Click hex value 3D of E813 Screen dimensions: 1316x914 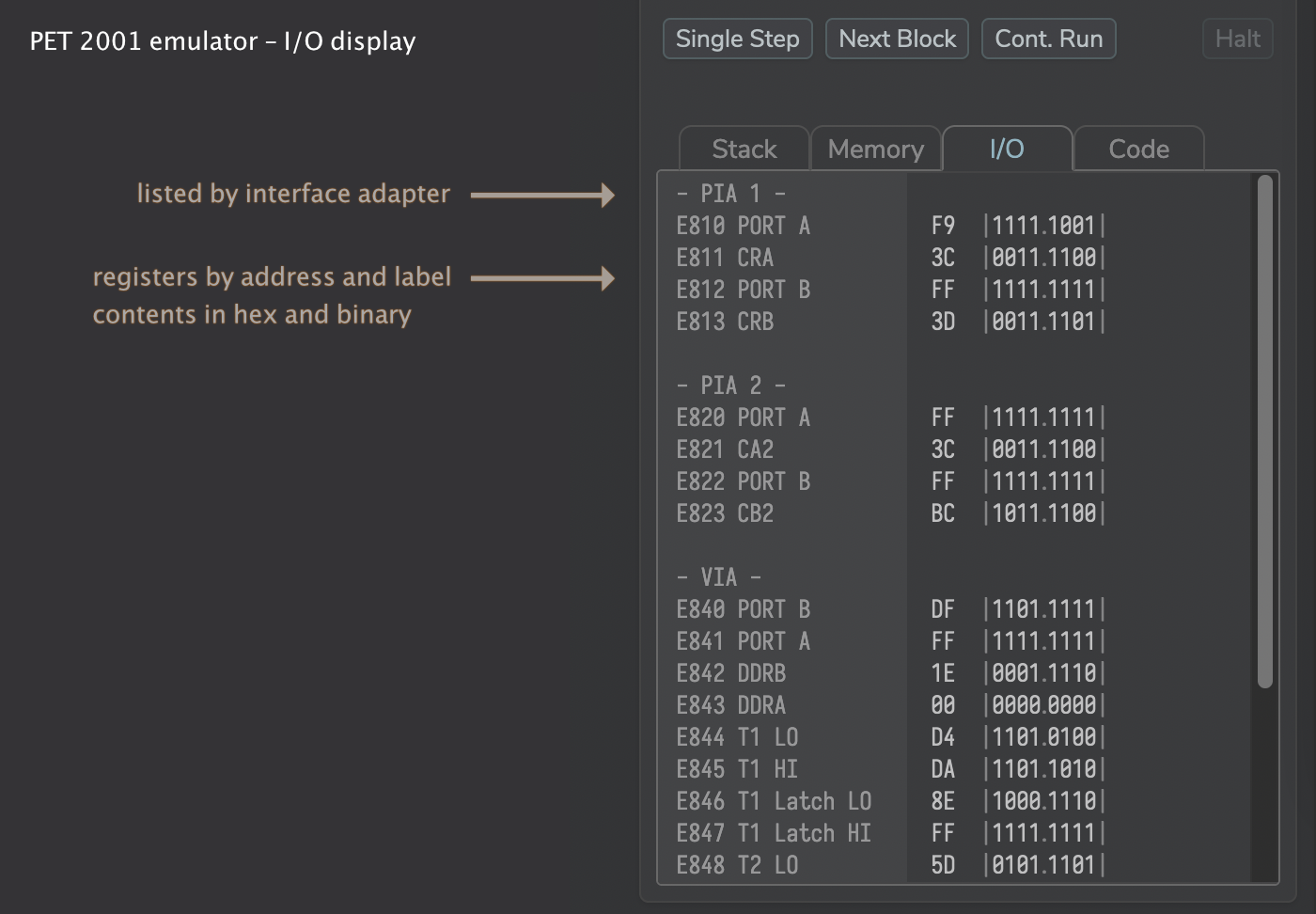pos(943,322)
